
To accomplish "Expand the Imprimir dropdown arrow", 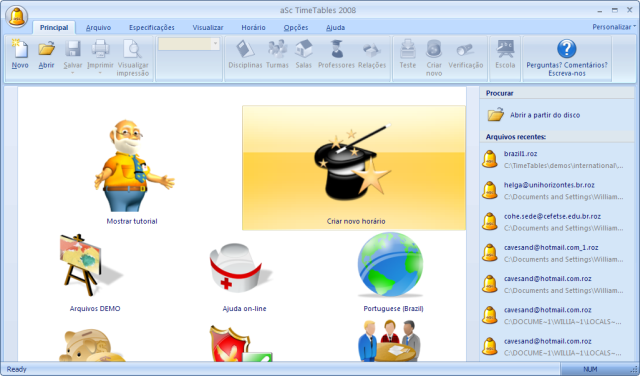I will 100,73.
